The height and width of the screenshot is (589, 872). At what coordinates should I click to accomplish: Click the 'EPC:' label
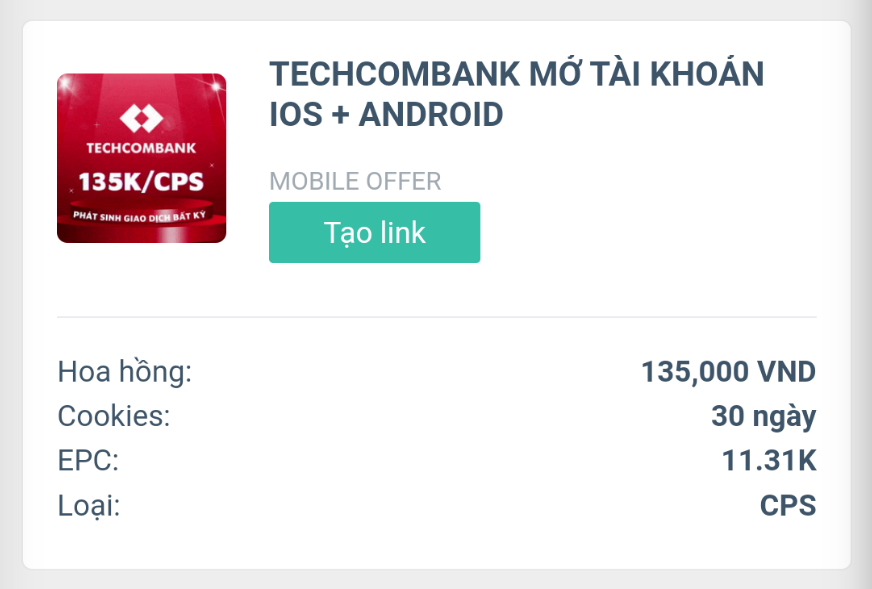88,461
